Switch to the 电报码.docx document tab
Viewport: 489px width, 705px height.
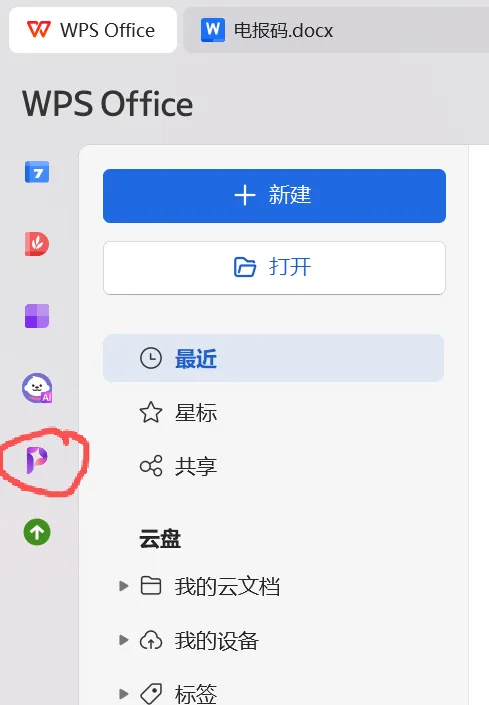[x=336, y=30]
